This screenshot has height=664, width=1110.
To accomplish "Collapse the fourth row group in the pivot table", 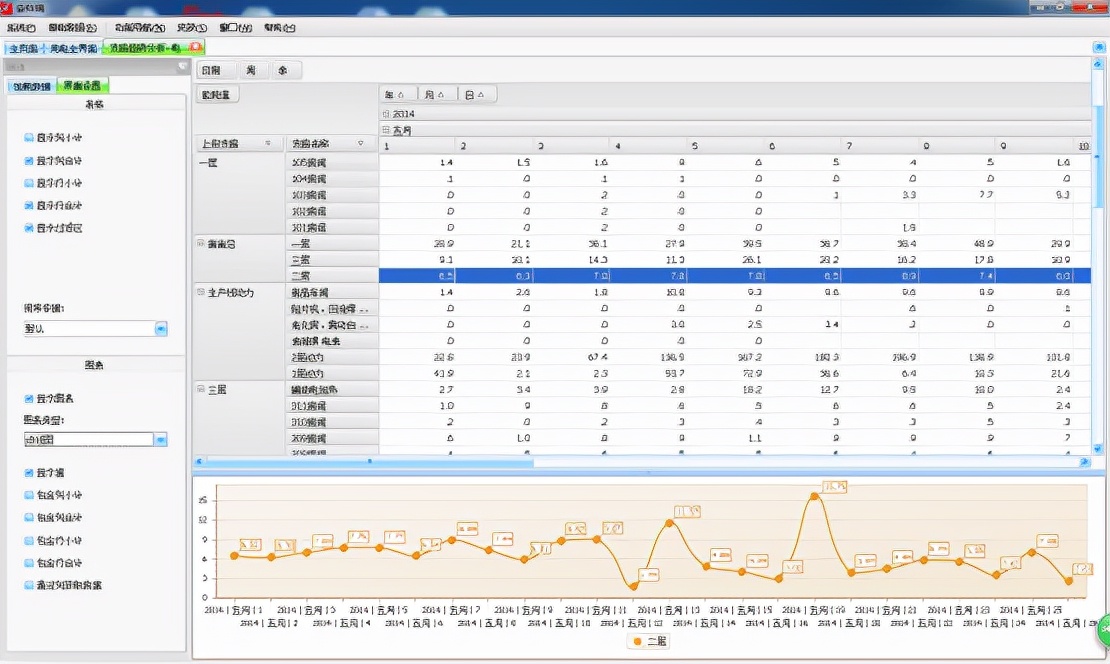I will pos(201,389).
